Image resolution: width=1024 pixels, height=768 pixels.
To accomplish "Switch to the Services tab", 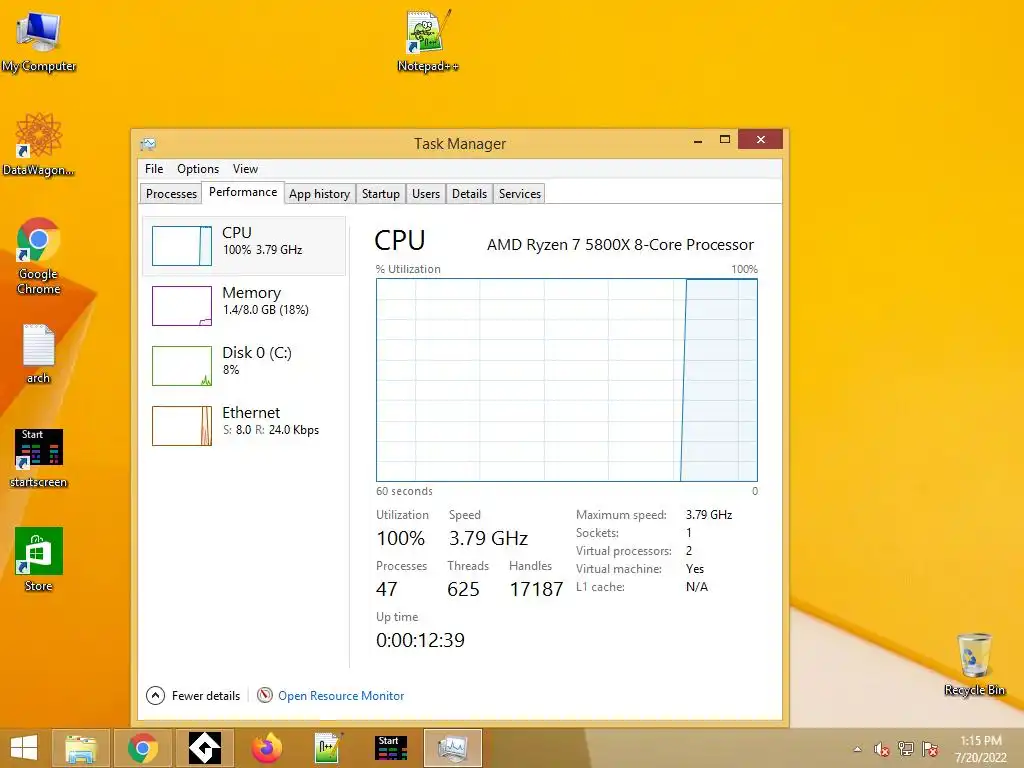I will (520, 194).
